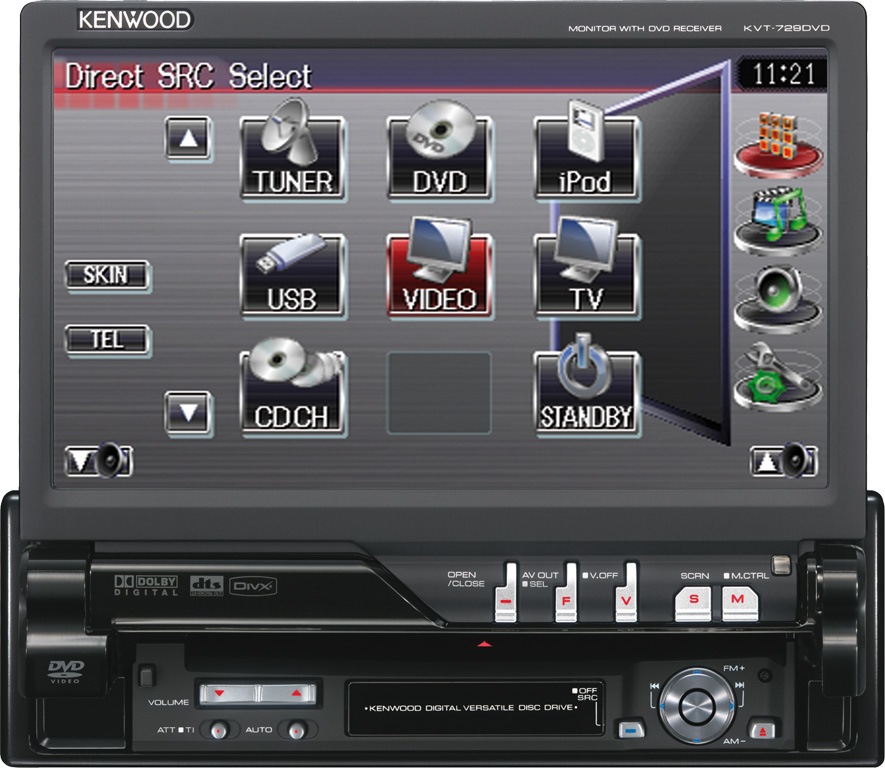This screenshot has width=885, height=768.
Task: Click the AM− bottom of the dial
Action: pos(698,738)
